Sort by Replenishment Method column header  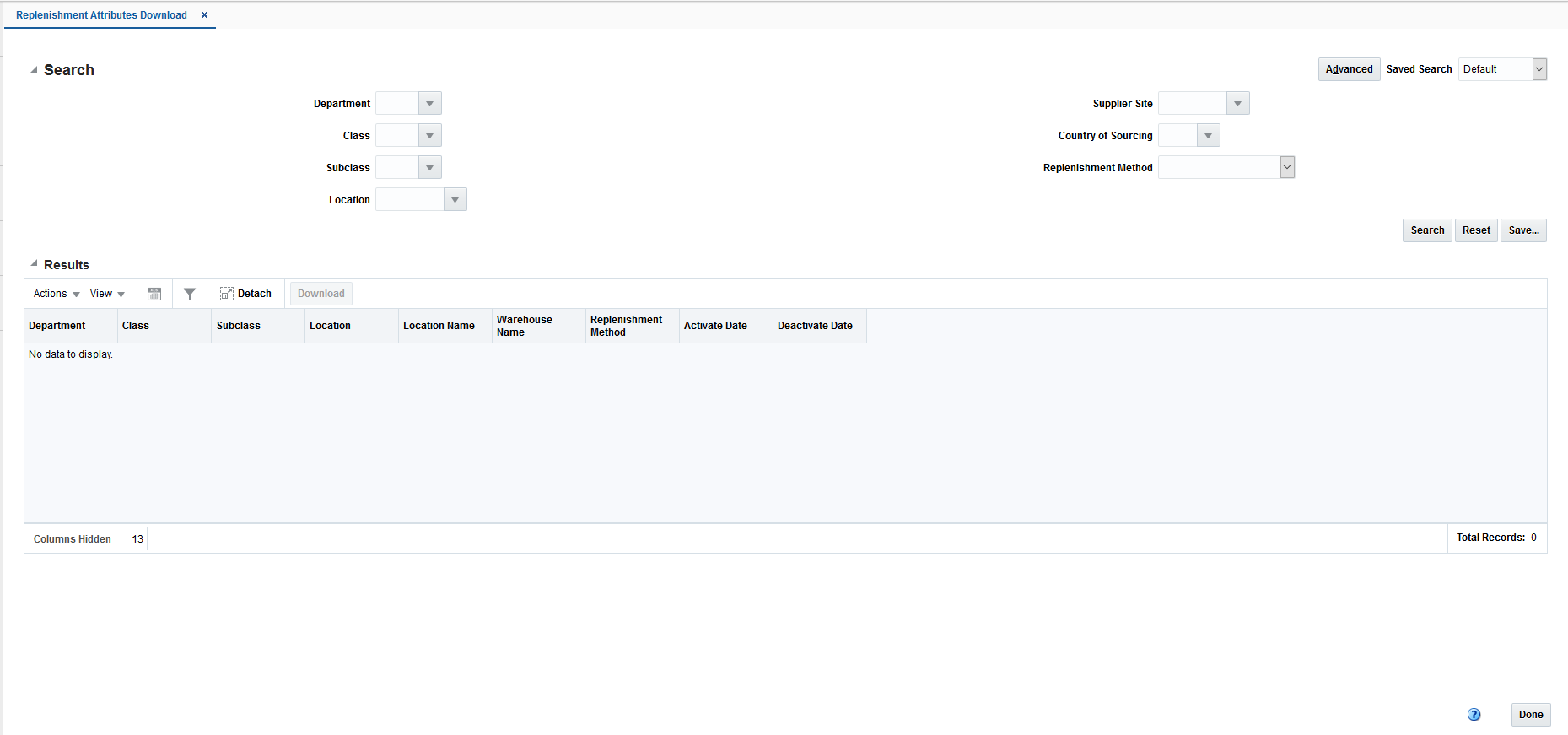coord(633,326)
